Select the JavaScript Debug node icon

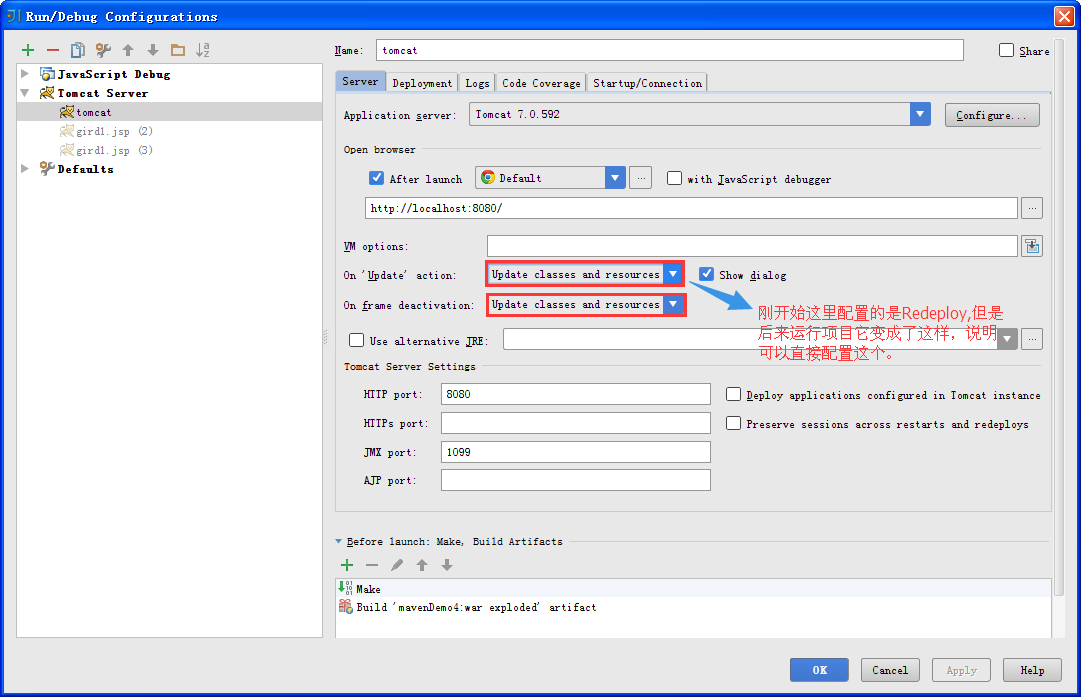click(47, 74)
